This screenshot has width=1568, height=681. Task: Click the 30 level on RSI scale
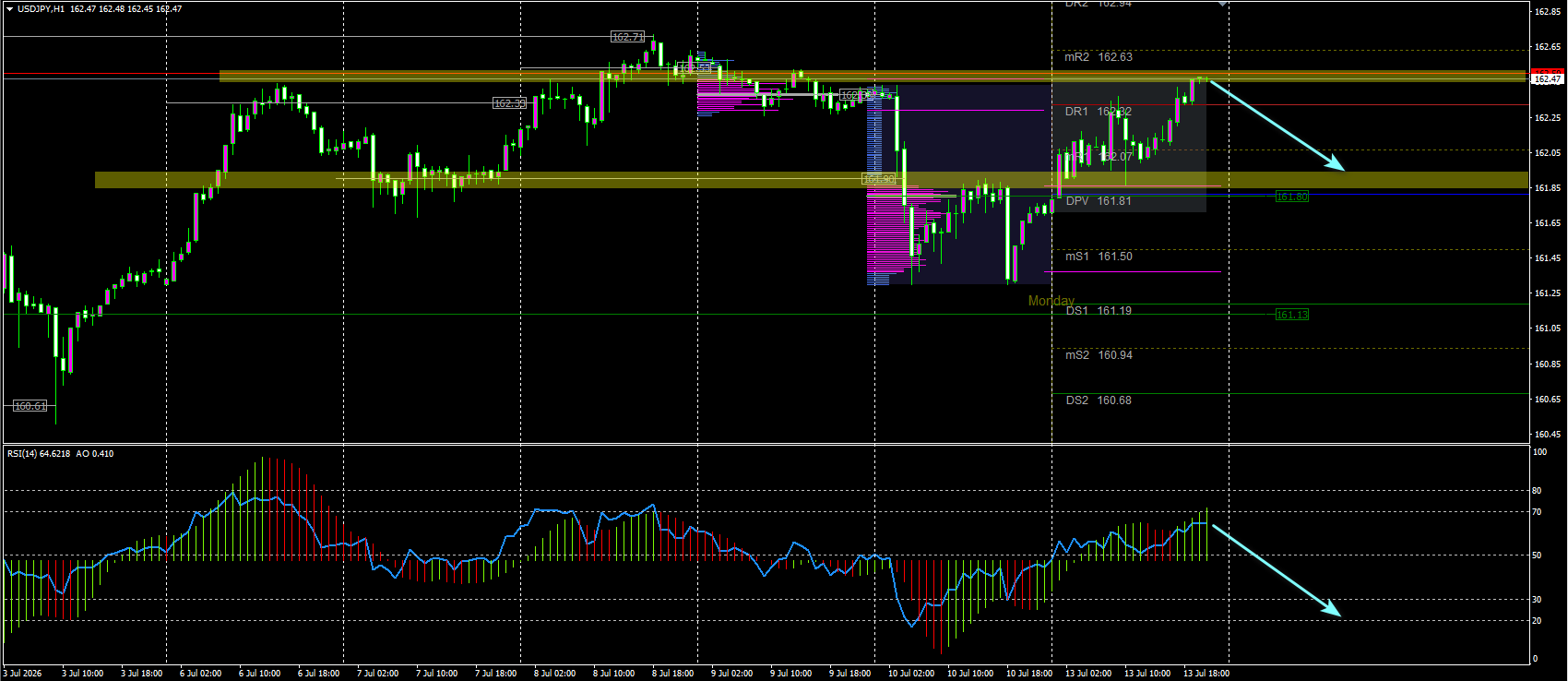1537,600
